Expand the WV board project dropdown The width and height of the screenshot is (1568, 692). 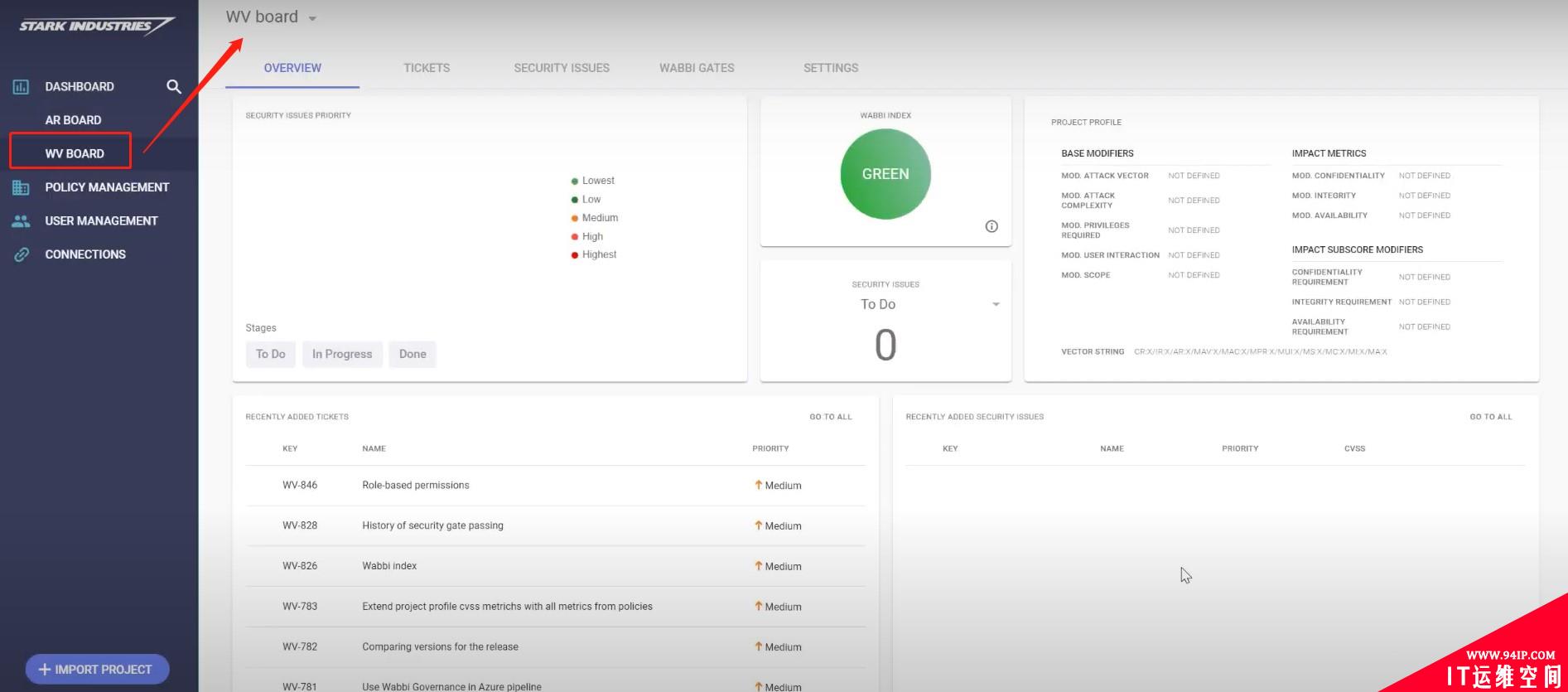[x=312, y=18]
